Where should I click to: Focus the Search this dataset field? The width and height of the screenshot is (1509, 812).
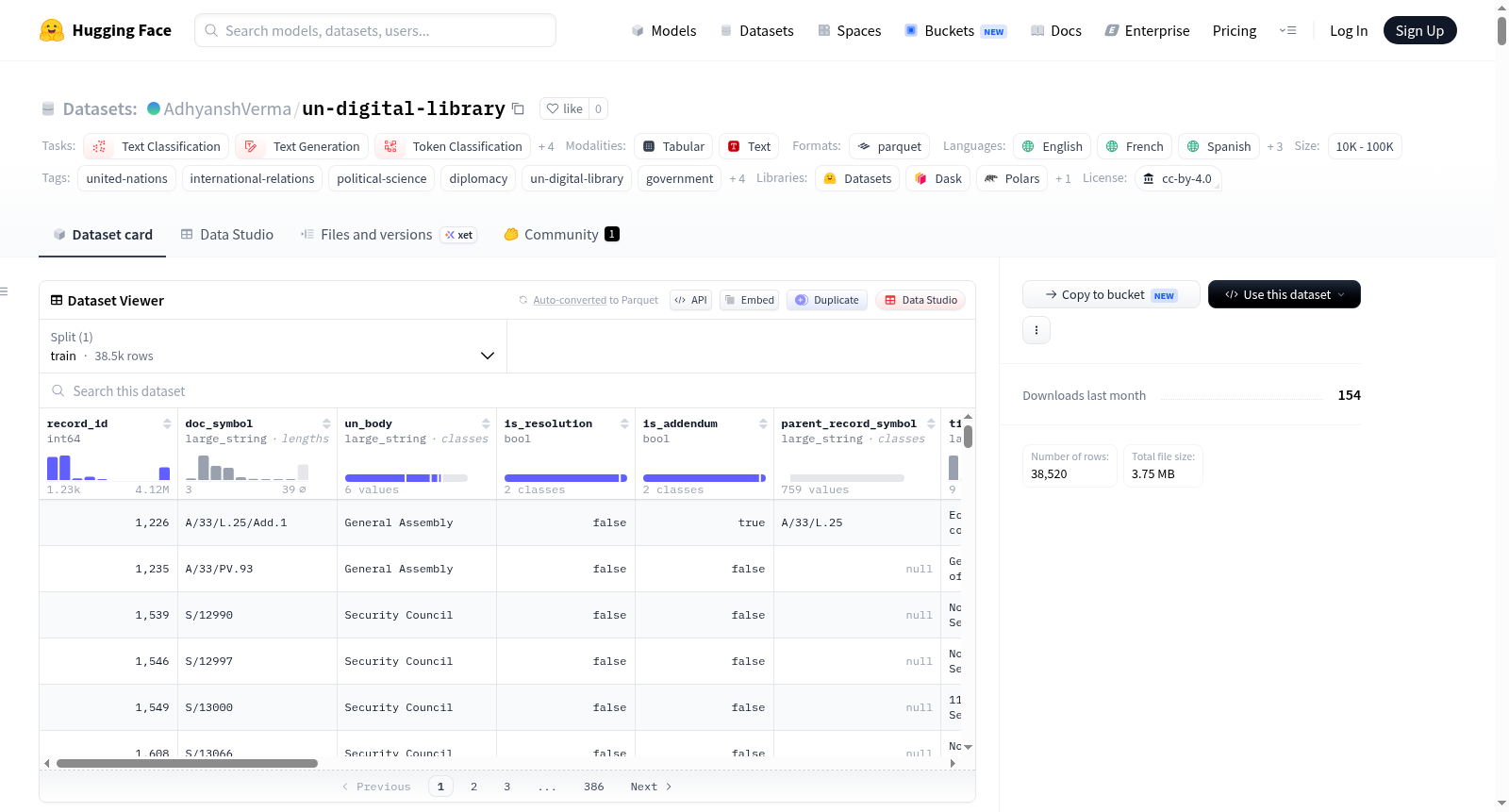[x=507, y=390]
